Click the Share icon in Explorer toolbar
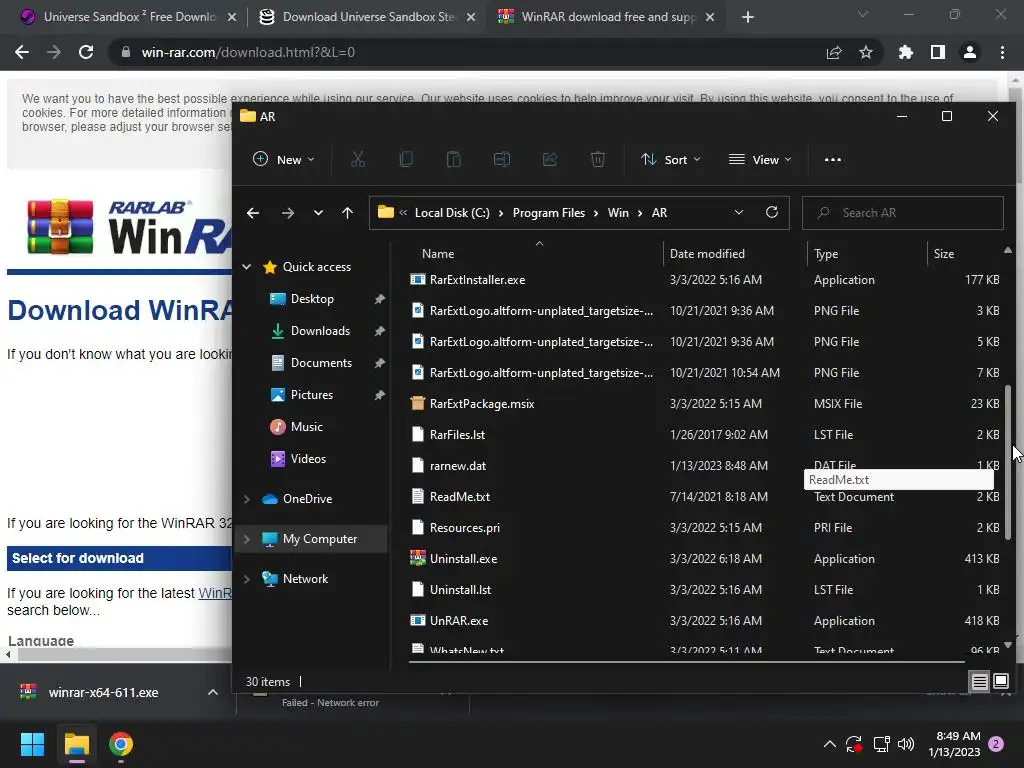Viewport: 1024px width, 768px height. 550,159
